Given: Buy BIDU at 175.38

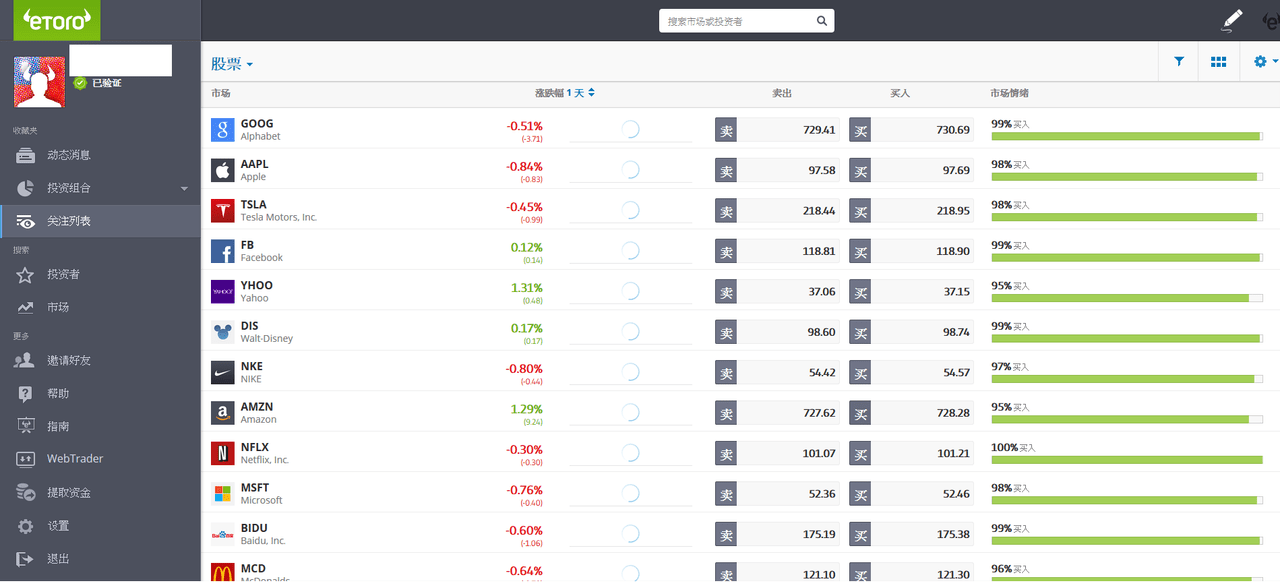Looking at the screenshot, I should coord(911,534).
